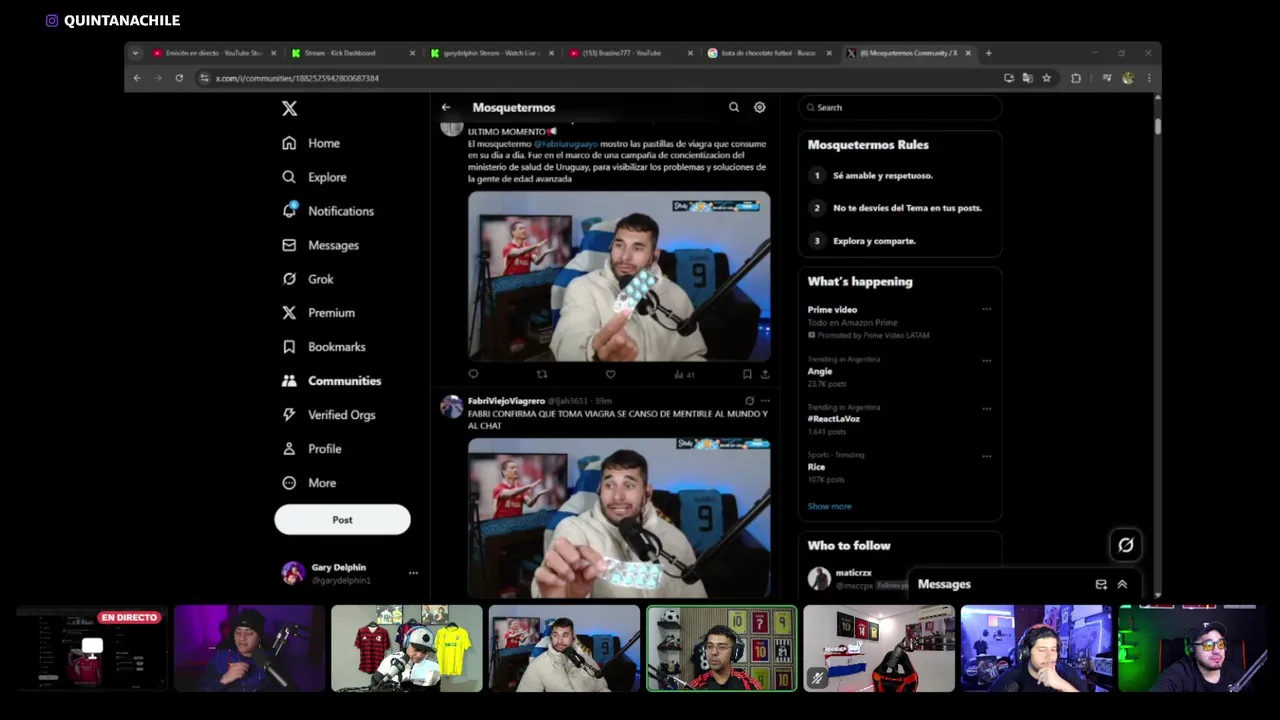Open the Notifications bell icon
This screenshot has width=1280, height=720.
289,210
